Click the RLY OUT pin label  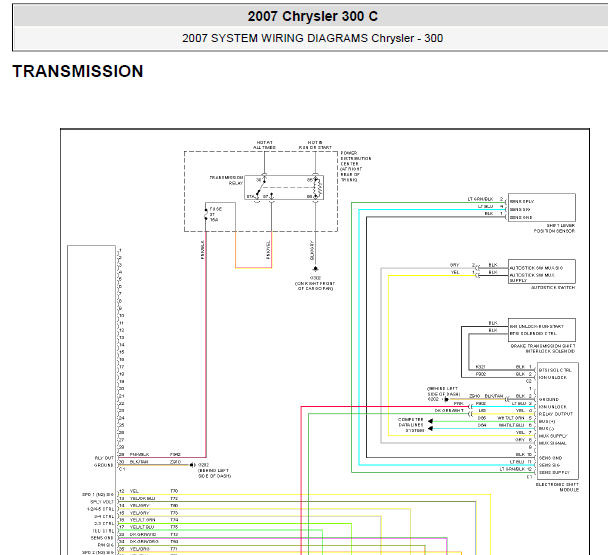click(x=104, y=458)
